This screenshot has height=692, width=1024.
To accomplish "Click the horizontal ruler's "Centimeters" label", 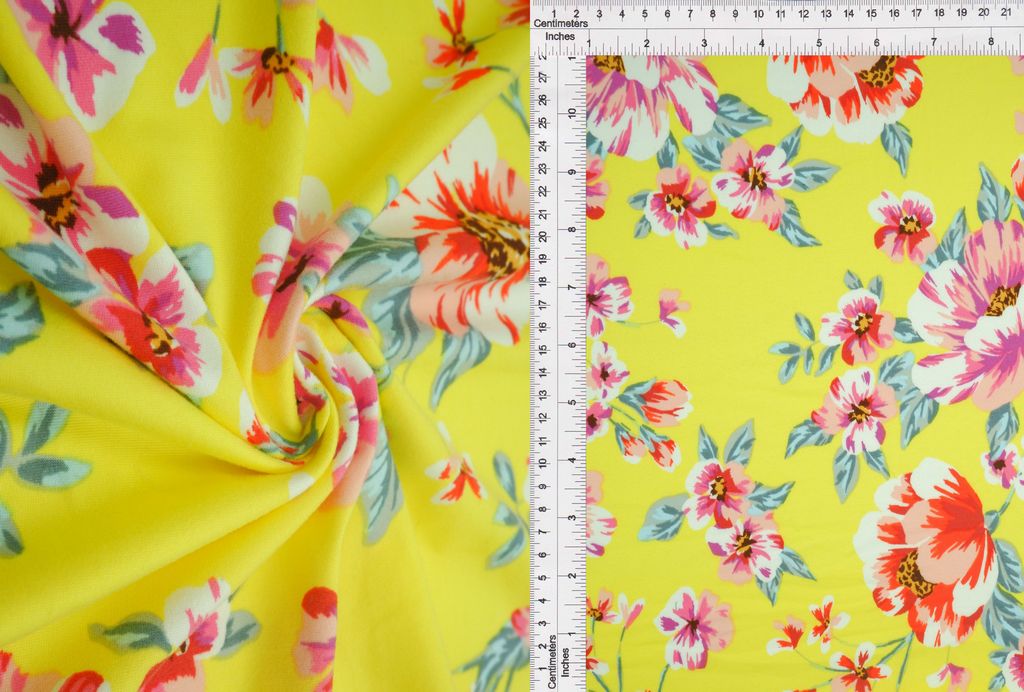I will pyautogui.click(x=560, y=24).
